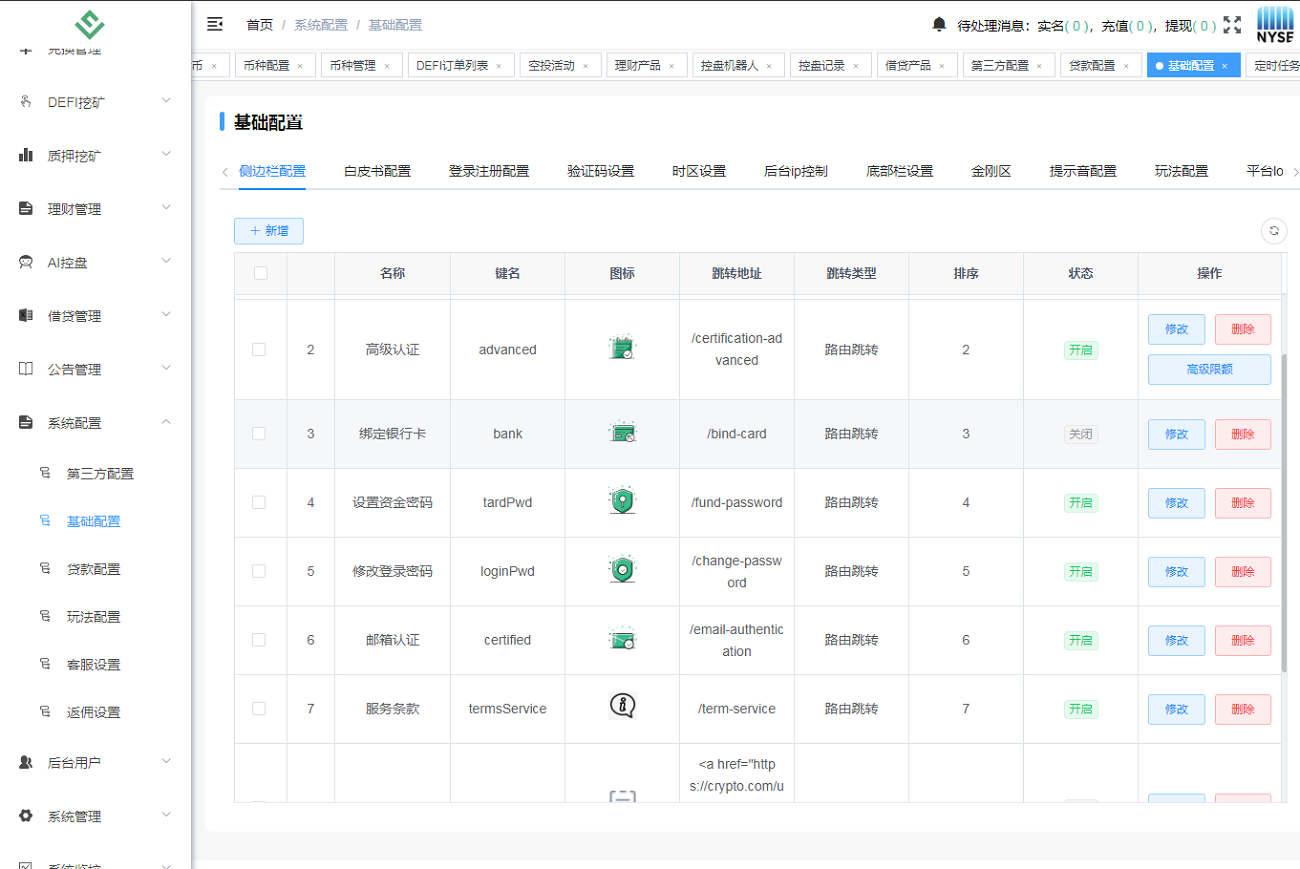Close the 币种配置 tab
The width and height of the screenshot is (1300, 869).
click(300, 66)
